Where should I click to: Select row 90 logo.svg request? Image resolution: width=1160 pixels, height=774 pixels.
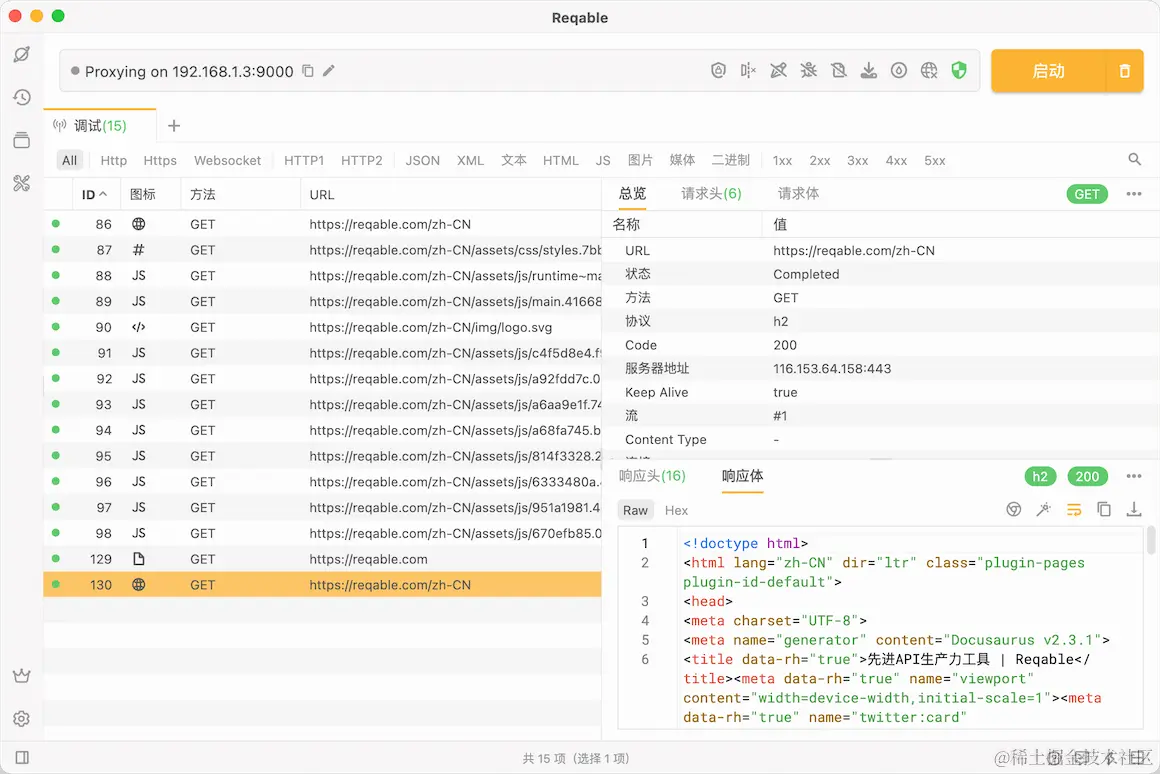tap(323, 327)
